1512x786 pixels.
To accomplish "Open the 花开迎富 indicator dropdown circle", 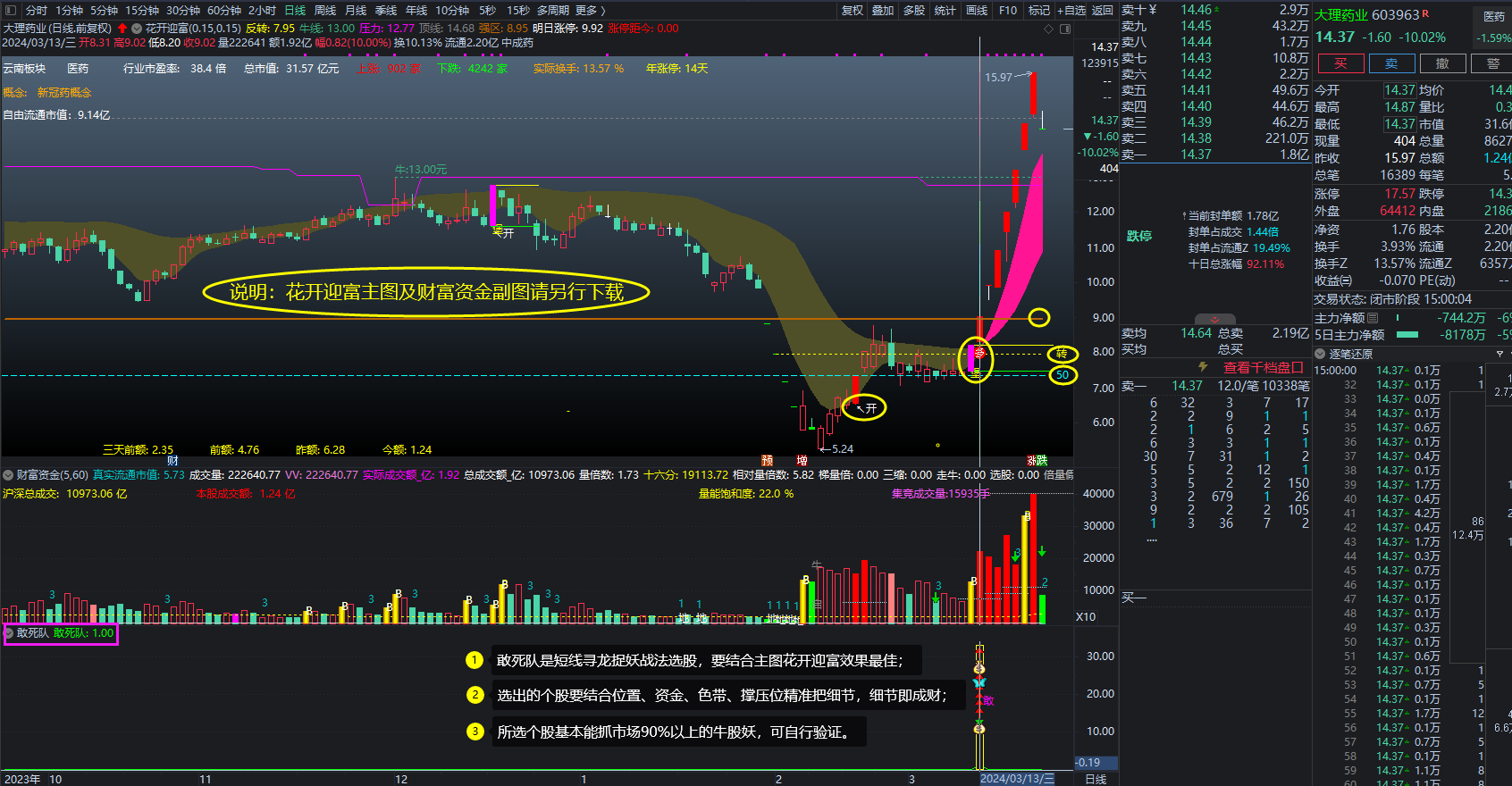I will point(137,29).
